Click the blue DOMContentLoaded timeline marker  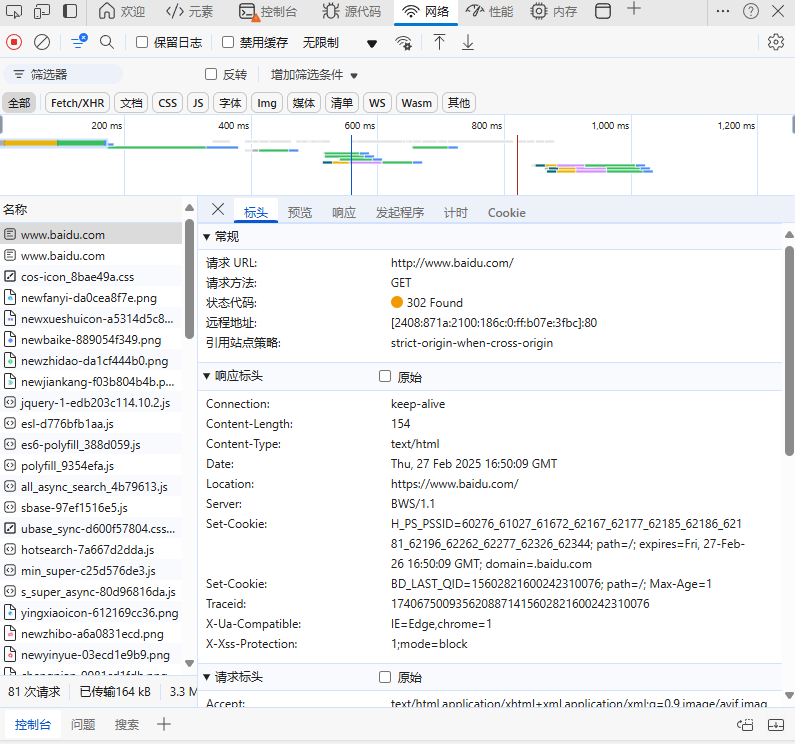[x=351, y=165]
